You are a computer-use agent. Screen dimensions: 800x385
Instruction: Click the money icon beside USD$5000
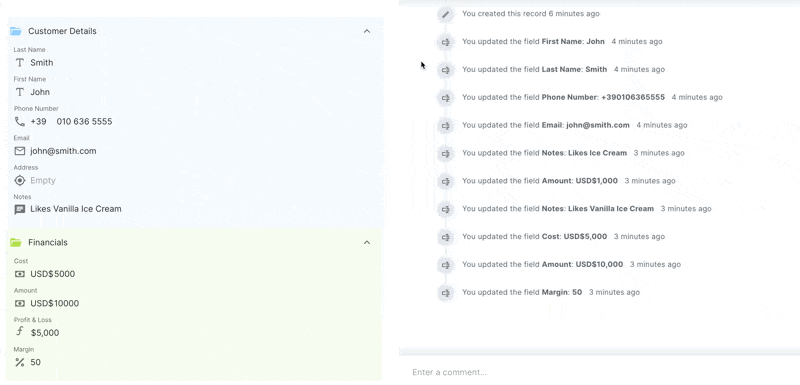19,274
